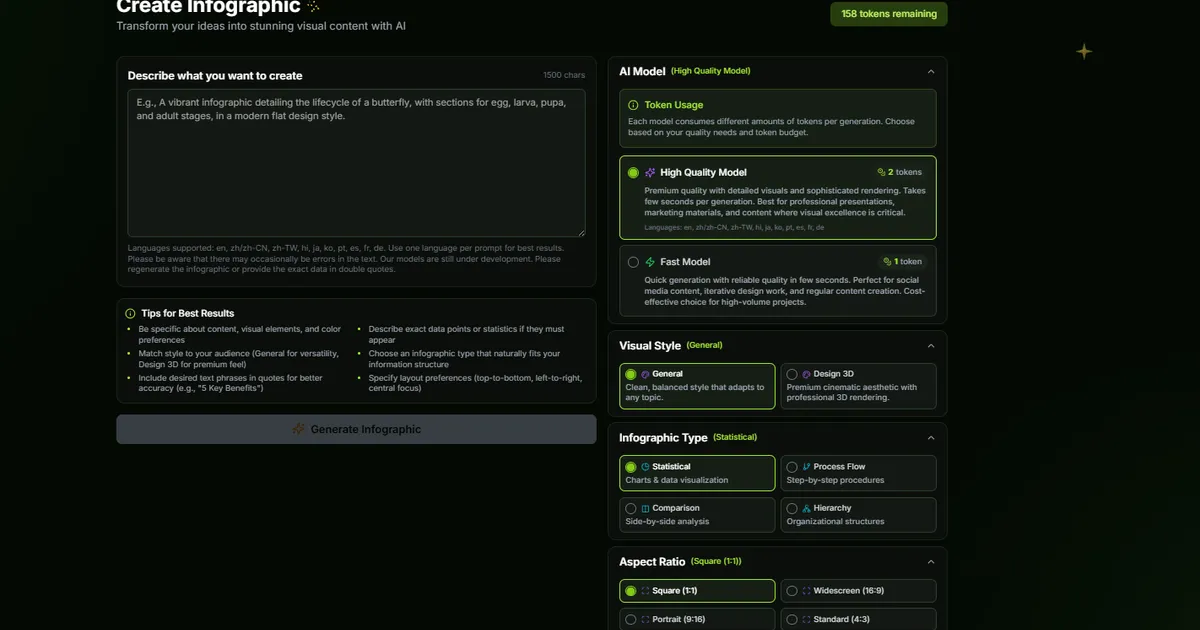Pick the Portrait (9:16) radio button
This screenshot has width=1200, height=630.
[631, 620]
